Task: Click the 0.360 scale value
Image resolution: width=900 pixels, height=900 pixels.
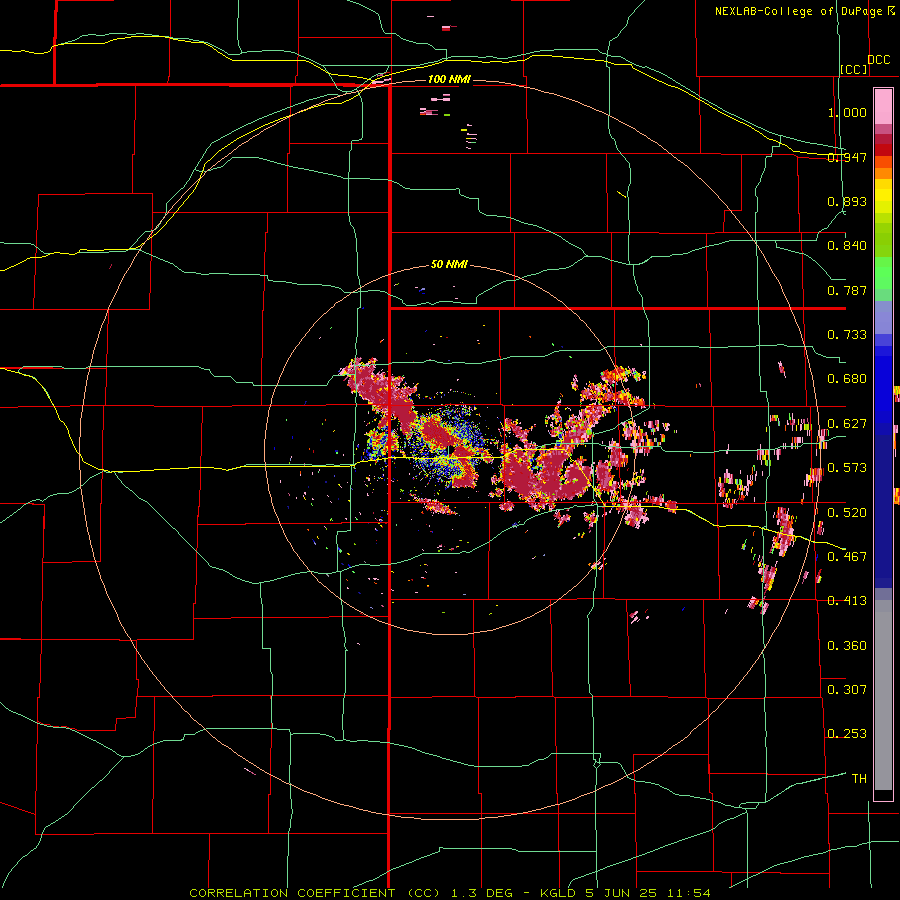Action: point(847,646)
